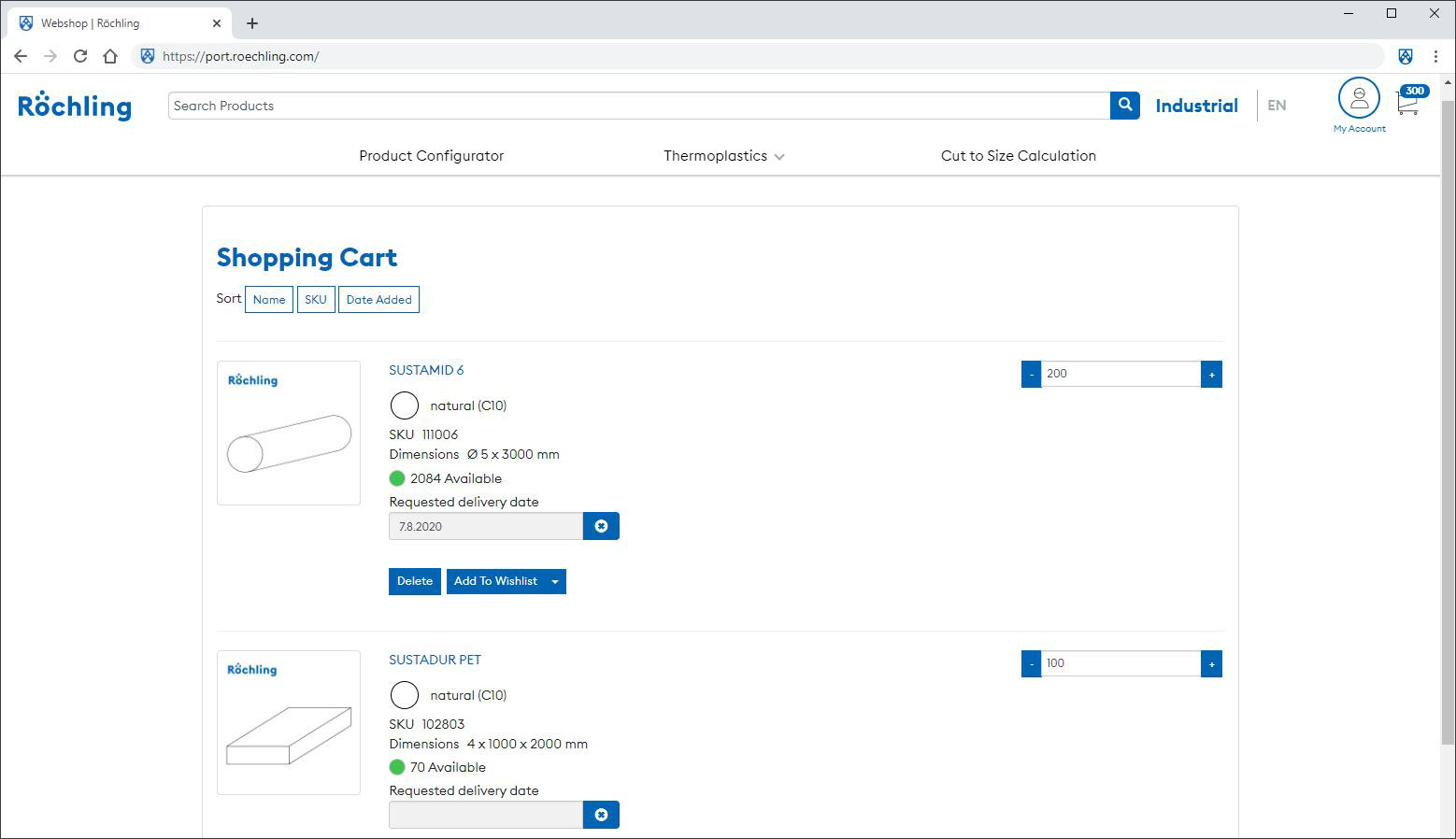1456x839 pixels.
Task: Clear the SUSTADUR PET delivery date
Action: point(601,815)
